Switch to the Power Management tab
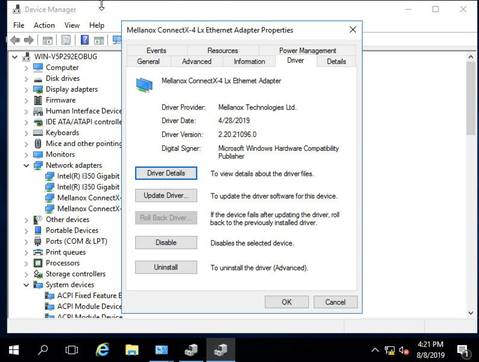Screen dimensions: 479x362 (307, 51)
